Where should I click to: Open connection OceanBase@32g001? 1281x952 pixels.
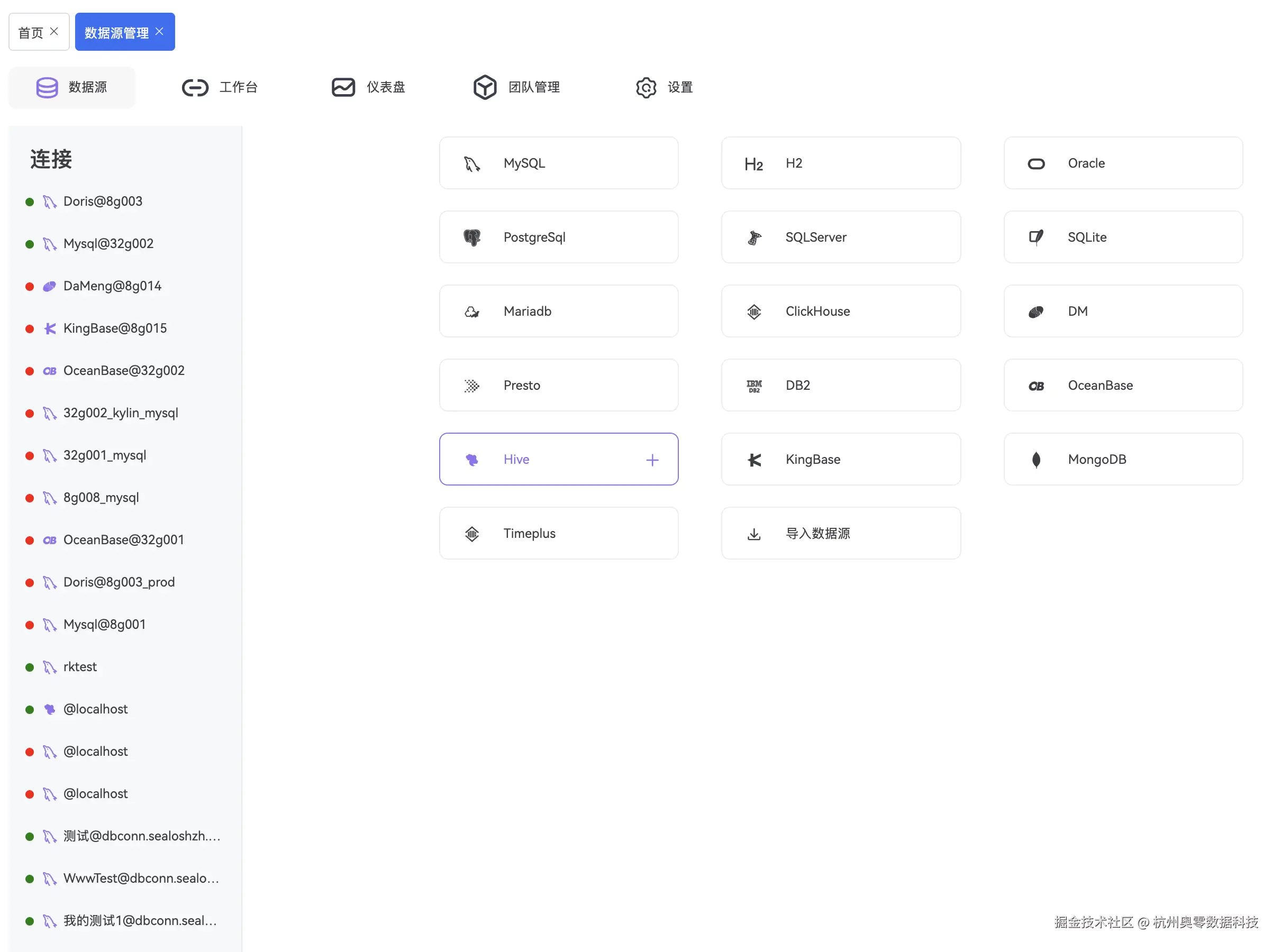tap(125, 540)
